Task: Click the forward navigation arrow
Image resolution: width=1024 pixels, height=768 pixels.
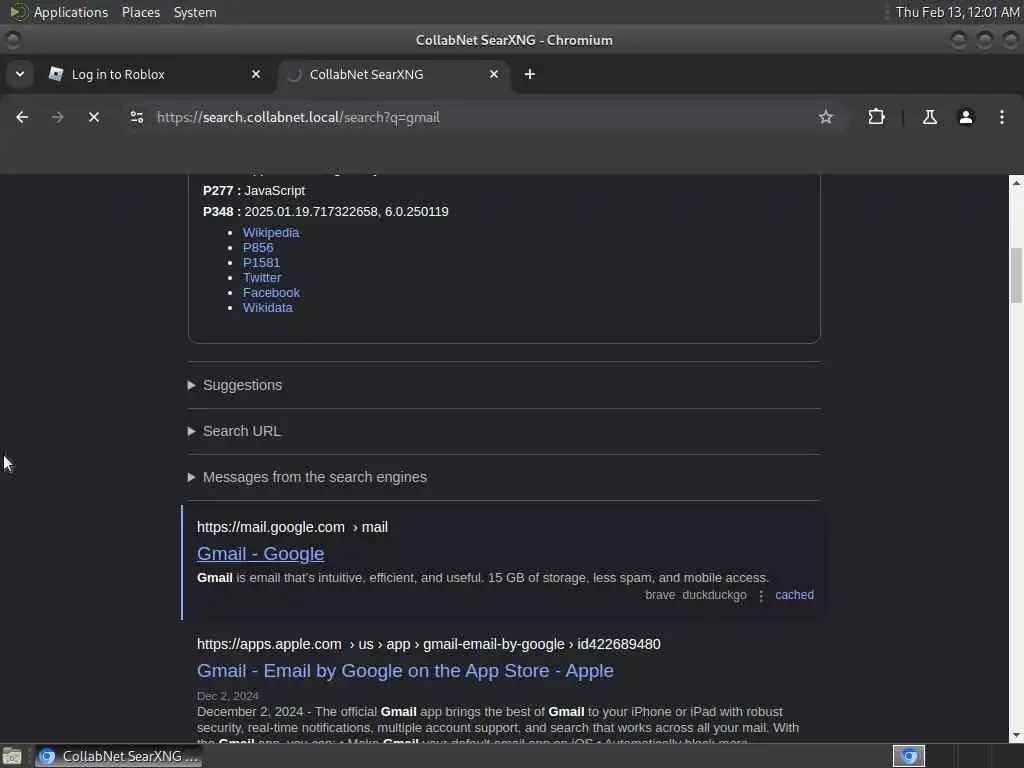Action: 57,118
